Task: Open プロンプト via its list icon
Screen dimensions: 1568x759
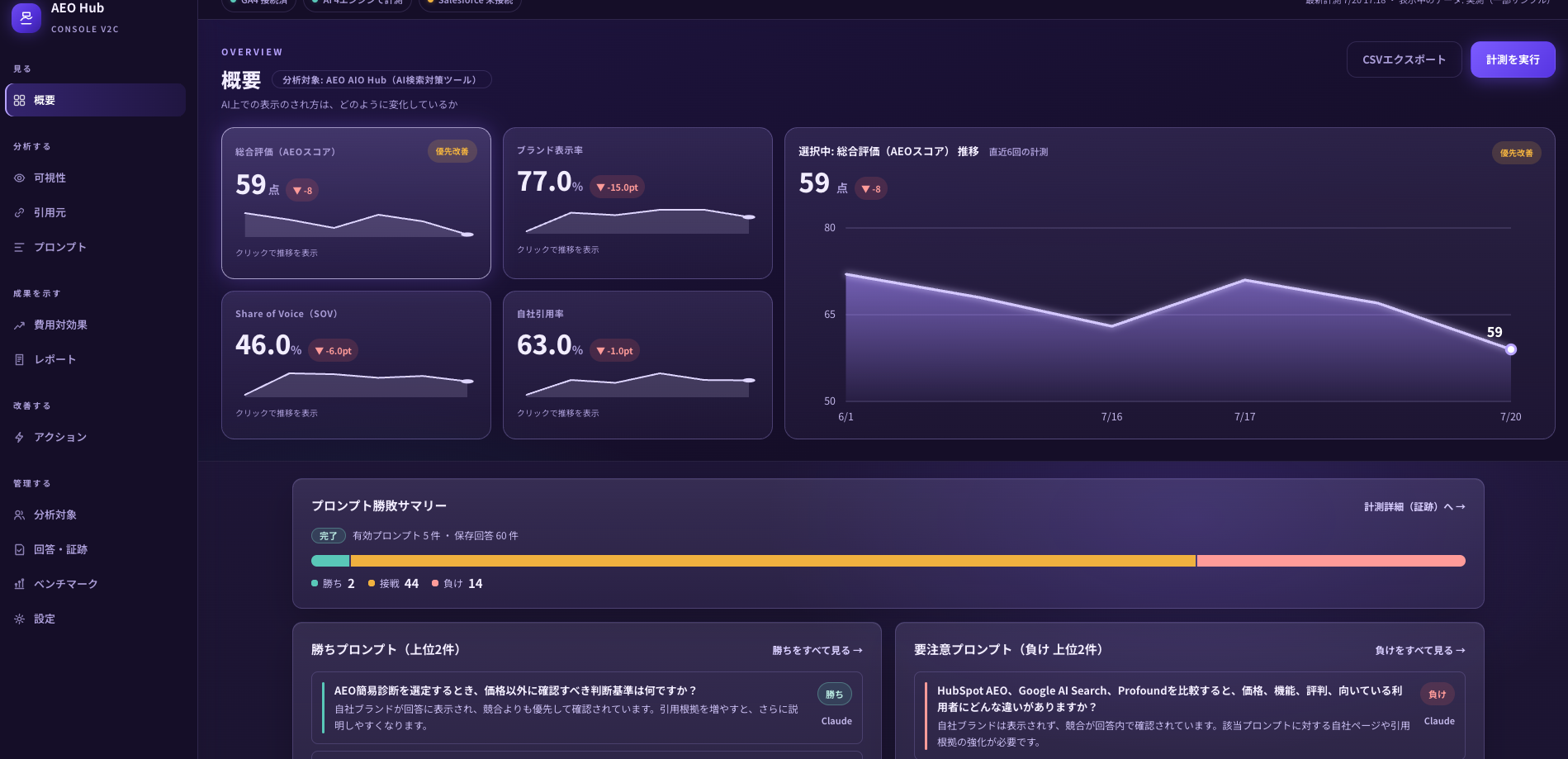Action: coord(20,247)
